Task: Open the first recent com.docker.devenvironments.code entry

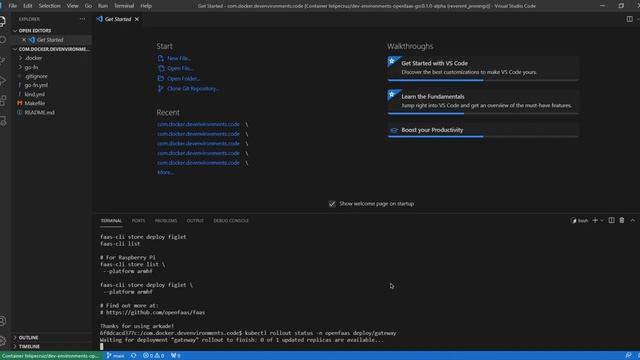Action: [x=198, y=124]
